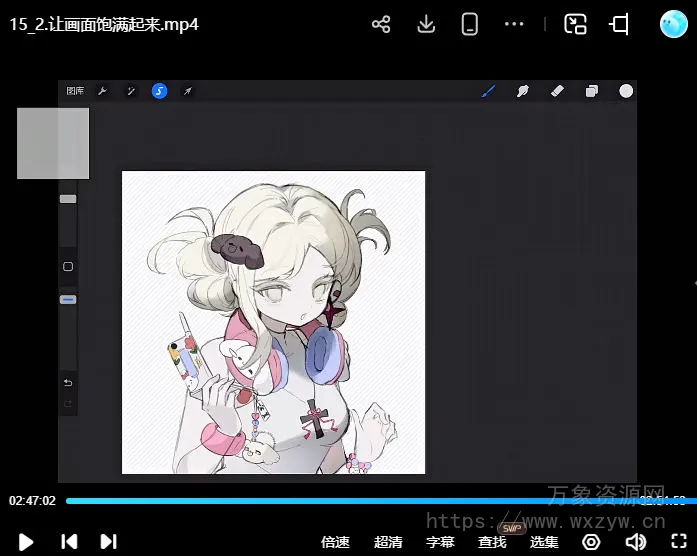Click the share icon in top bar

click(381, 25)
